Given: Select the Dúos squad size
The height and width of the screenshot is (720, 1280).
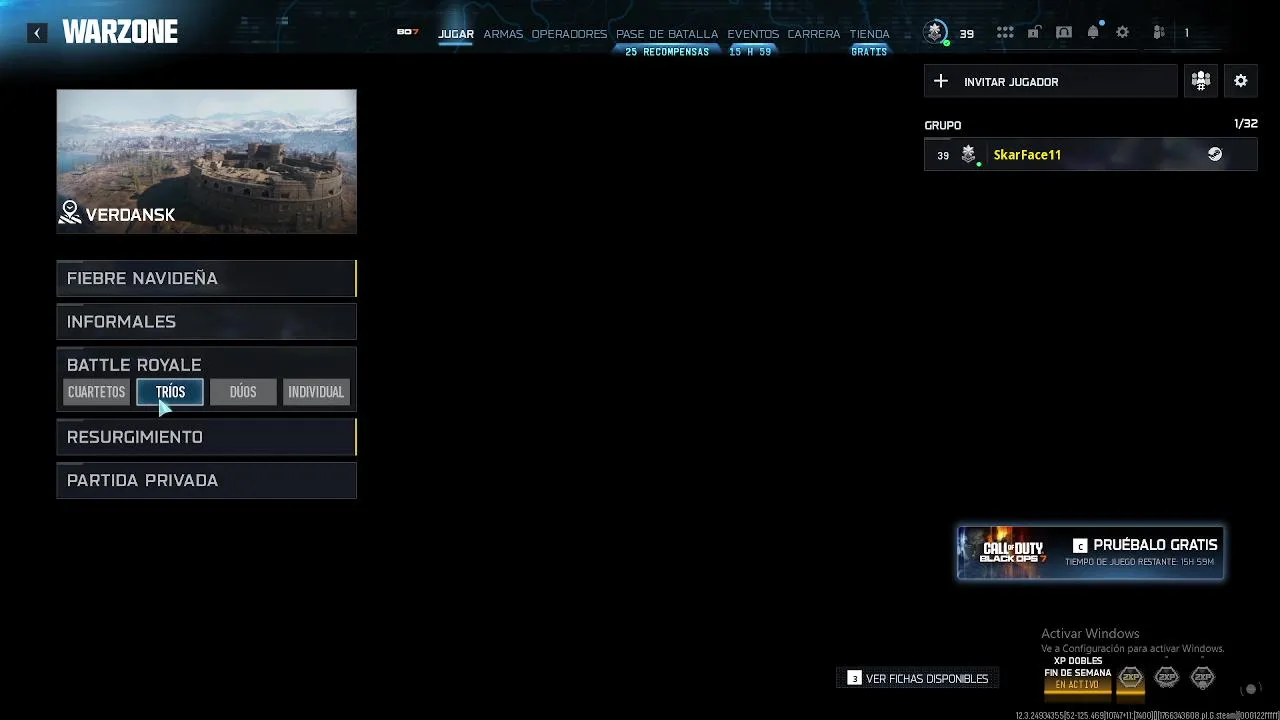Looking at the screenshot, I should pyautogui.click(x=243, y=392).
